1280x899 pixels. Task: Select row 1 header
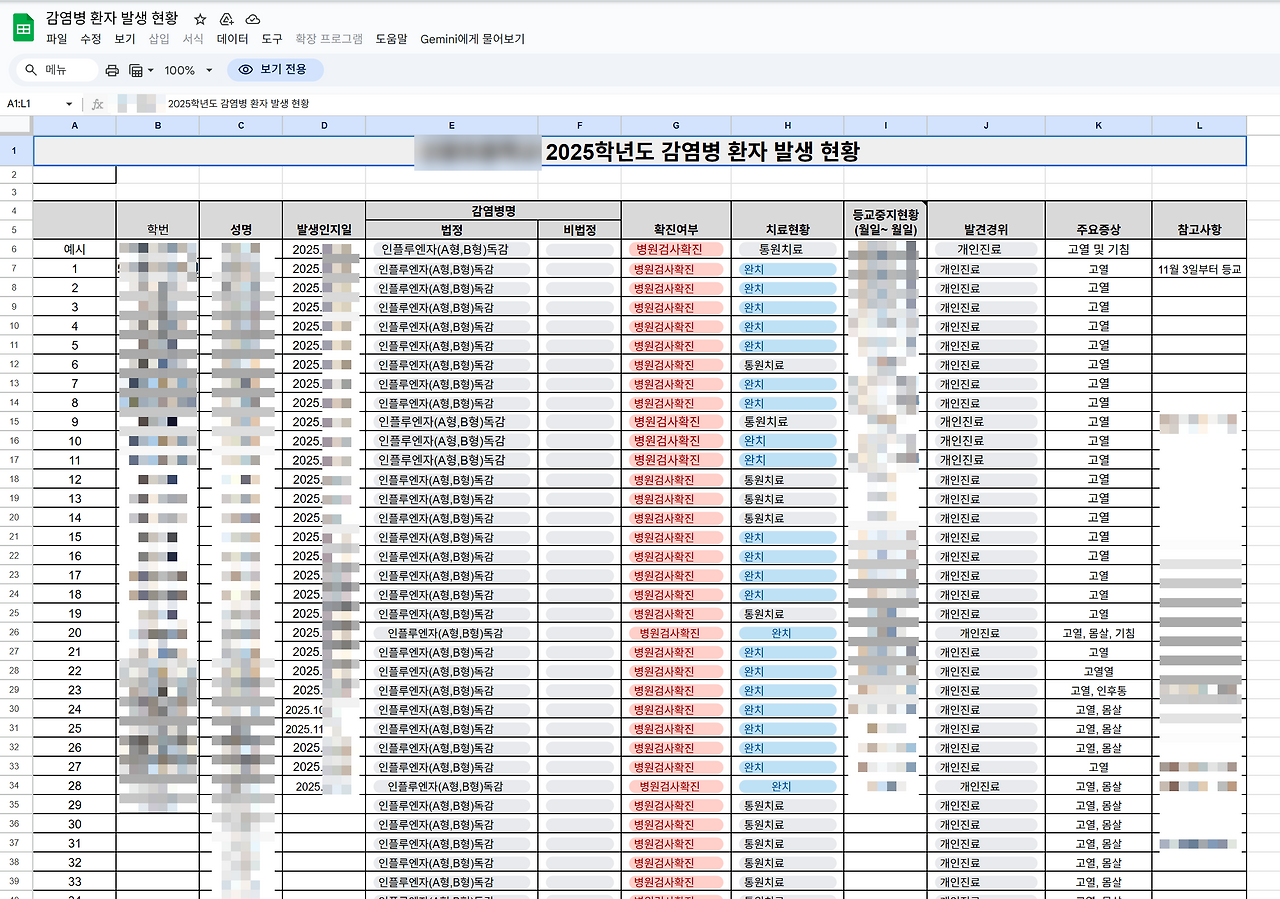click(16, 151)
